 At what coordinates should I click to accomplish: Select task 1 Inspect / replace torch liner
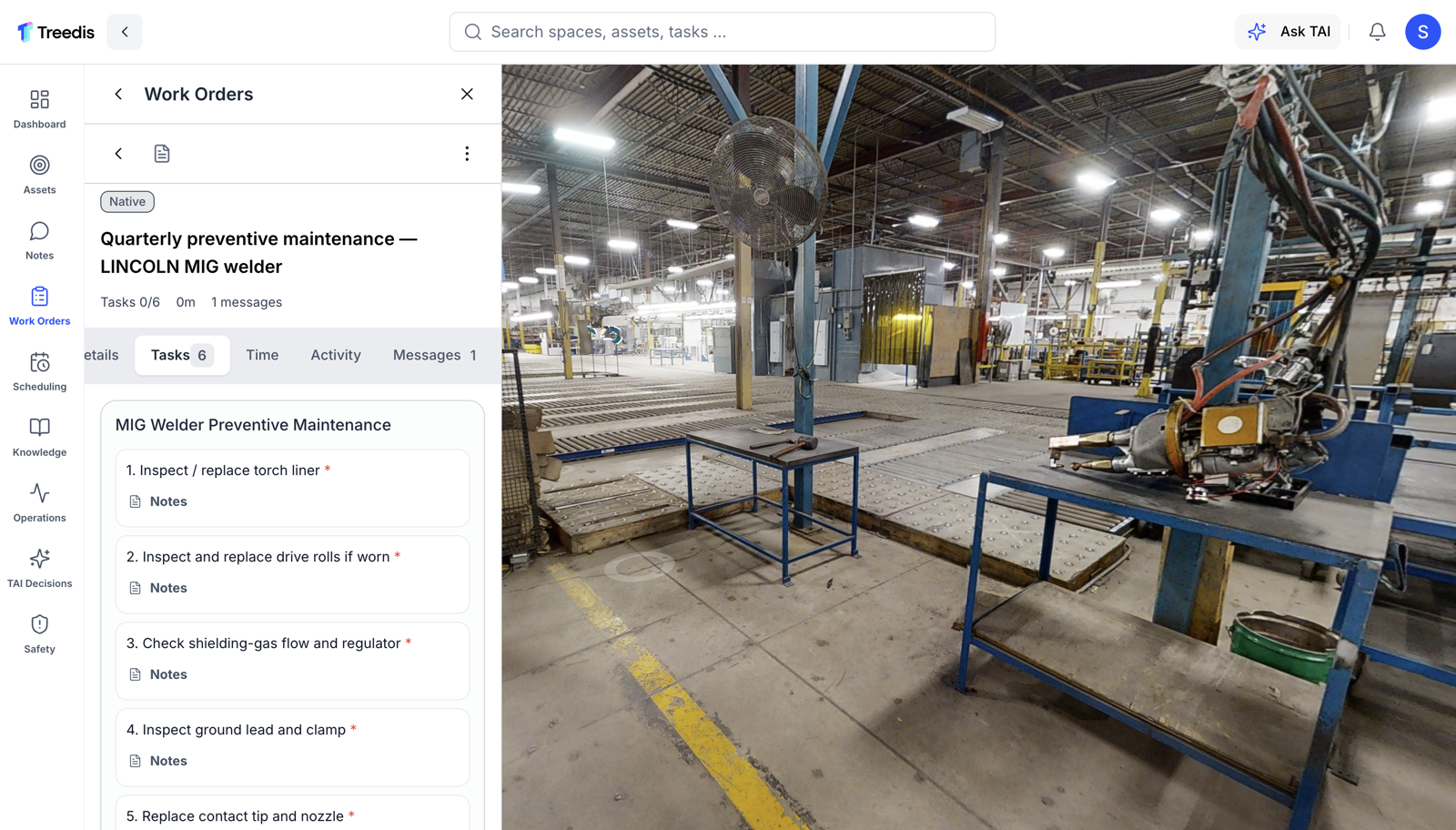(292, 488)
